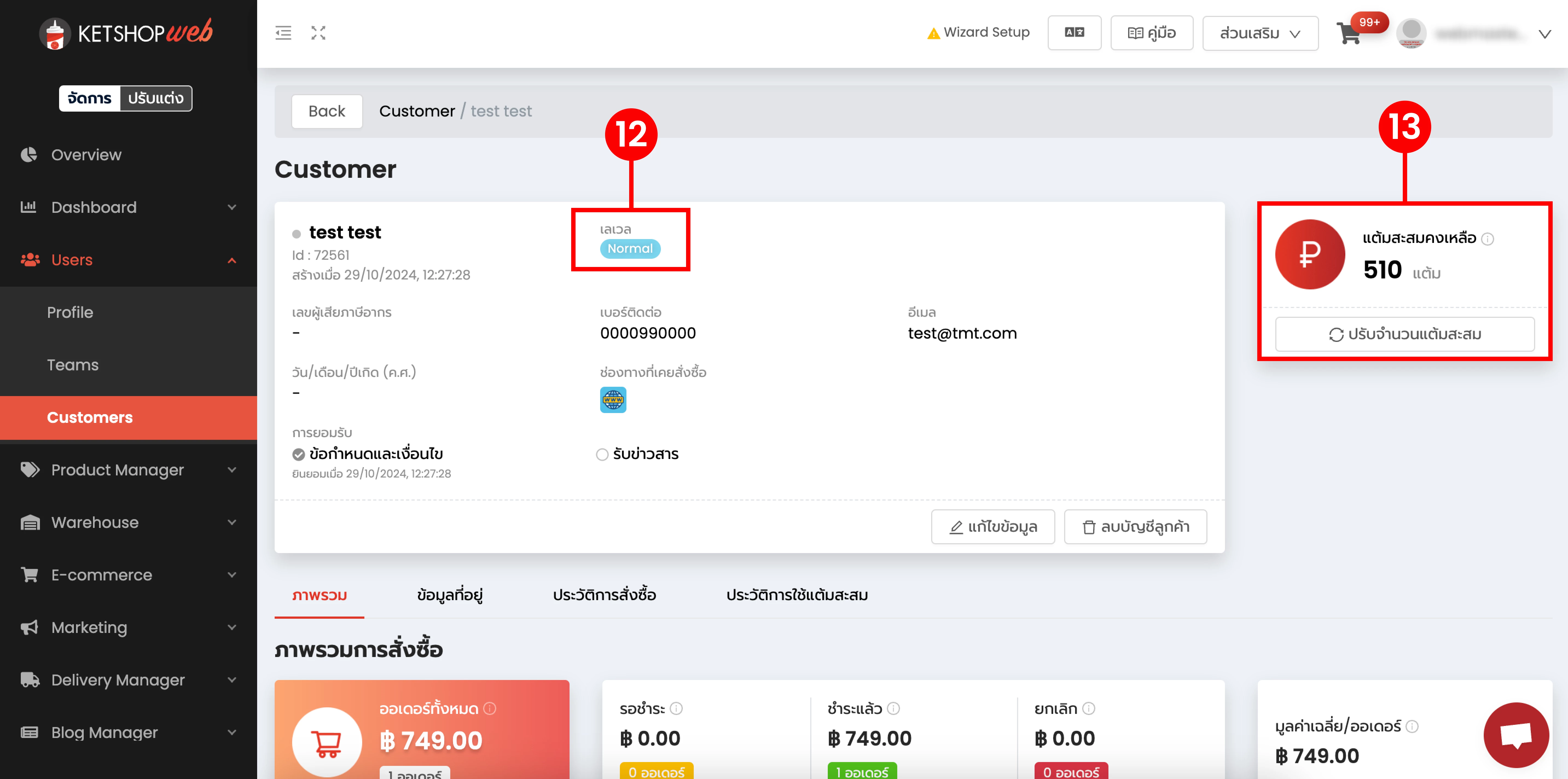Image resolution: width=1568 pixels, height=779 pixels.
Task: Click the email test@tmt.com
Action: pos(962,333)
